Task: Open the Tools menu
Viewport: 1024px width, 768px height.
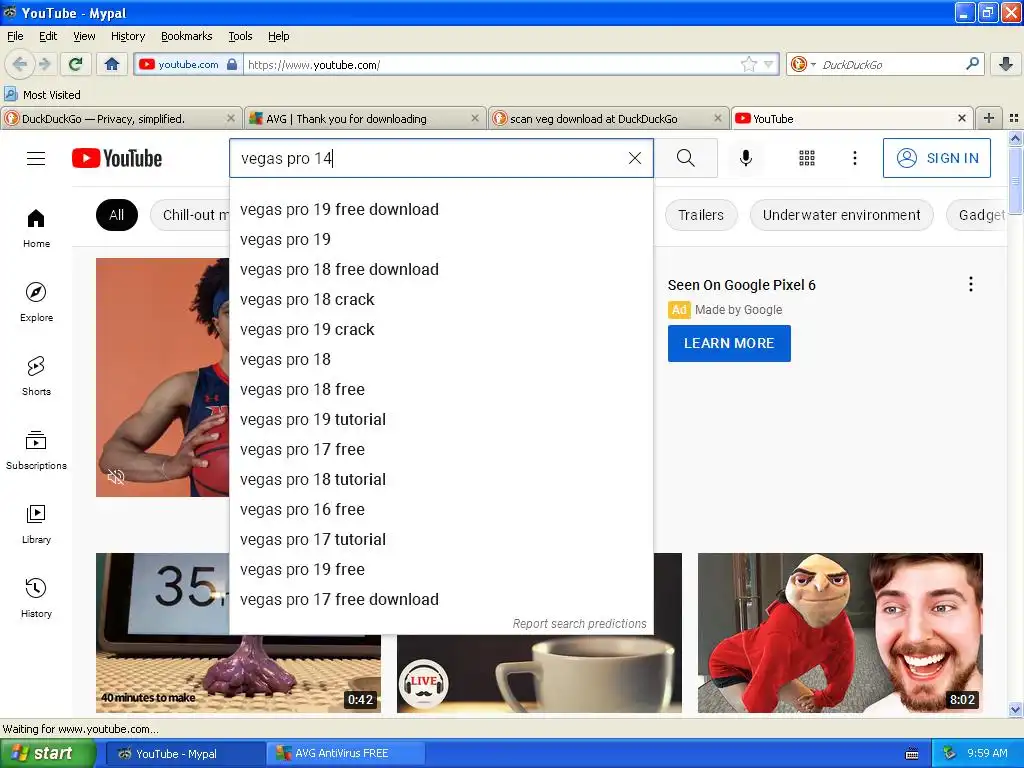Action: pyautogui.click(x=240, y=36)
